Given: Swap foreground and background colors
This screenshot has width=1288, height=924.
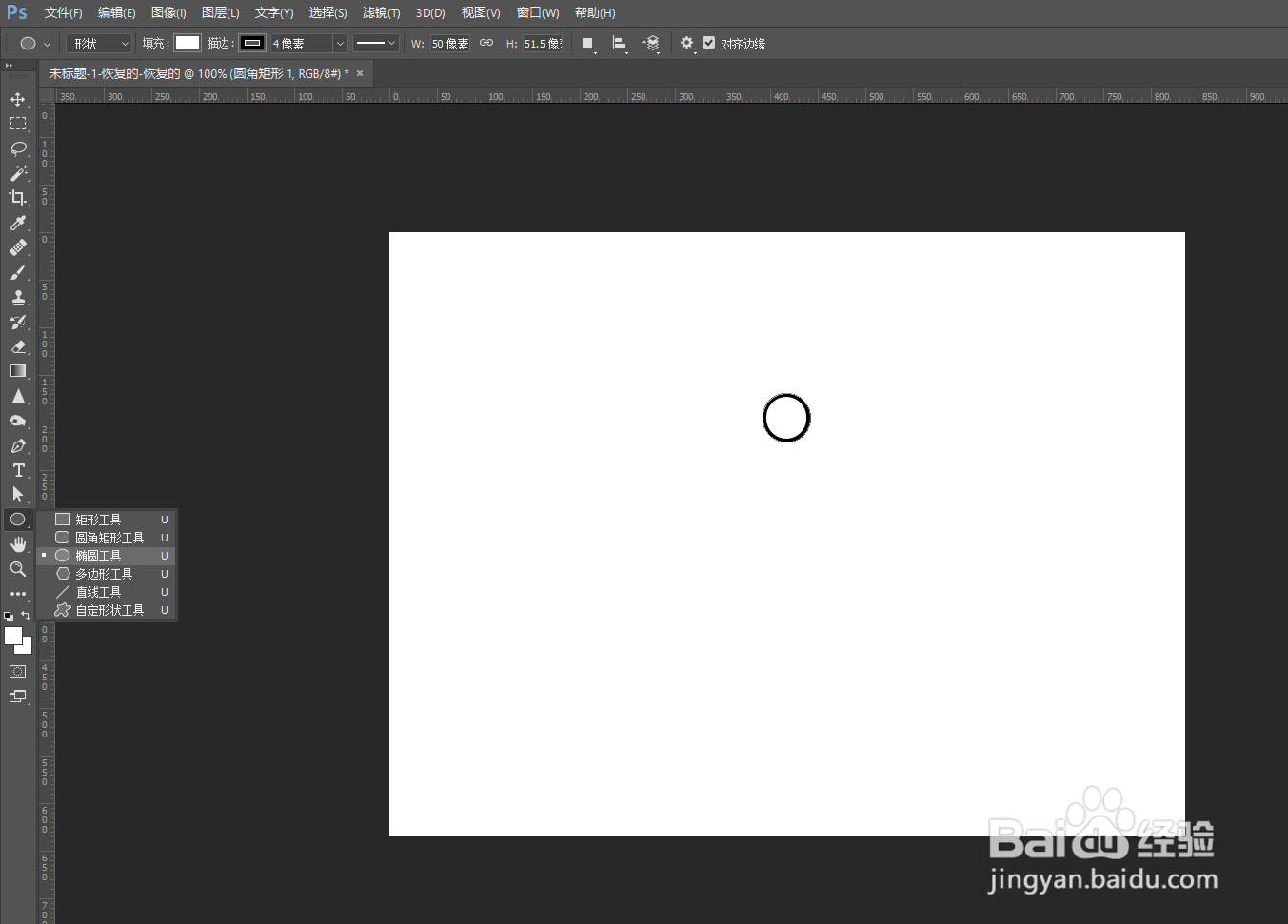Looking at the screenshot, I should tap(26, 616).
